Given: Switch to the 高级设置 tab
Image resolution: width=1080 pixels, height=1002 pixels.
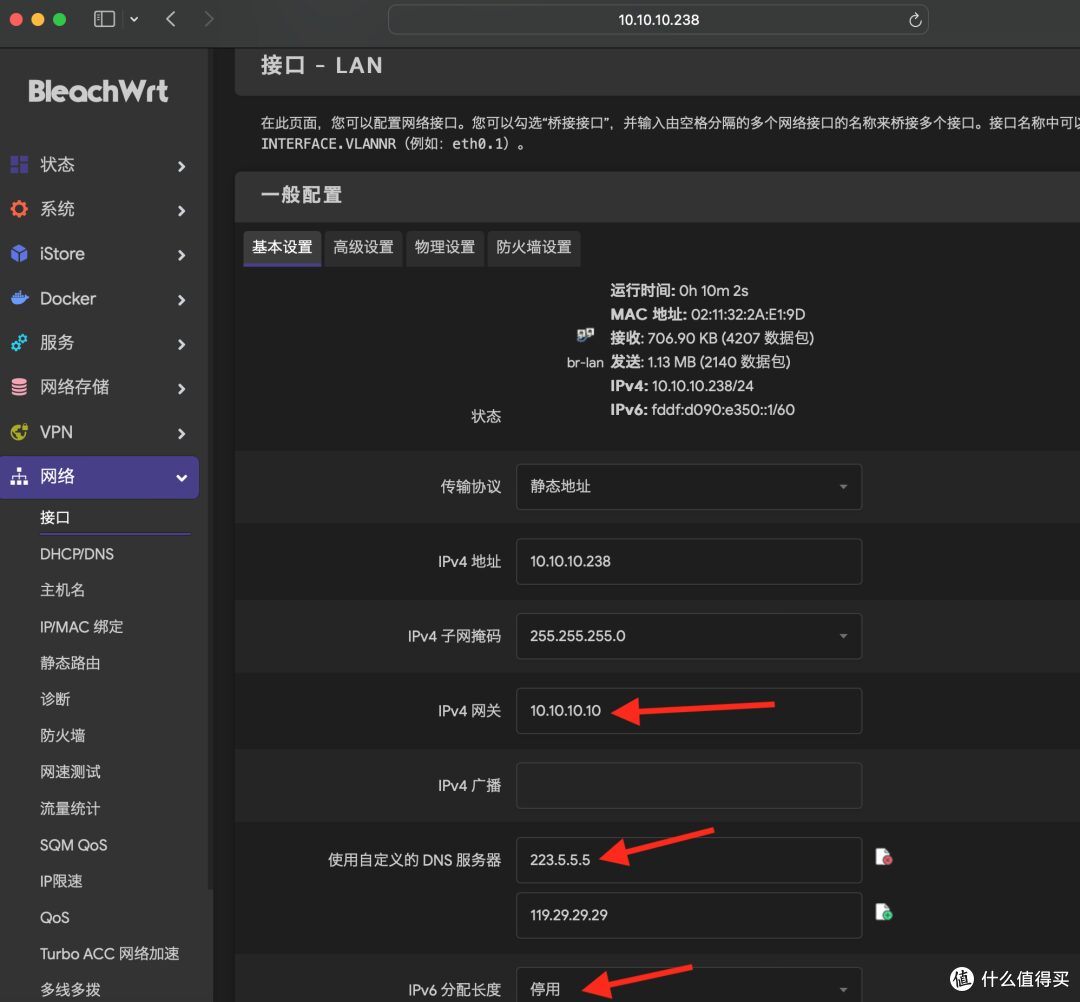Looking at the screenshot, I should tap(363, 248).
